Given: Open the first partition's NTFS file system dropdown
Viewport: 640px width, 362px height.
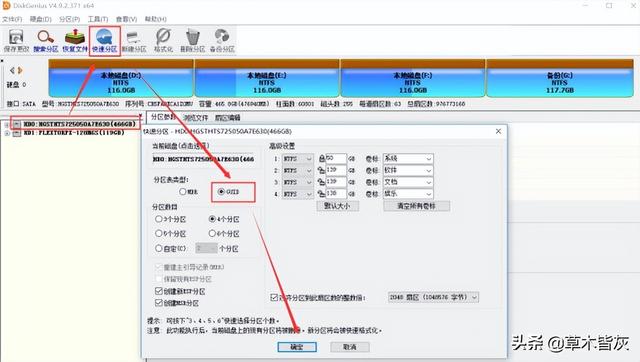Looking at the screenshot, I should point(298,158).
